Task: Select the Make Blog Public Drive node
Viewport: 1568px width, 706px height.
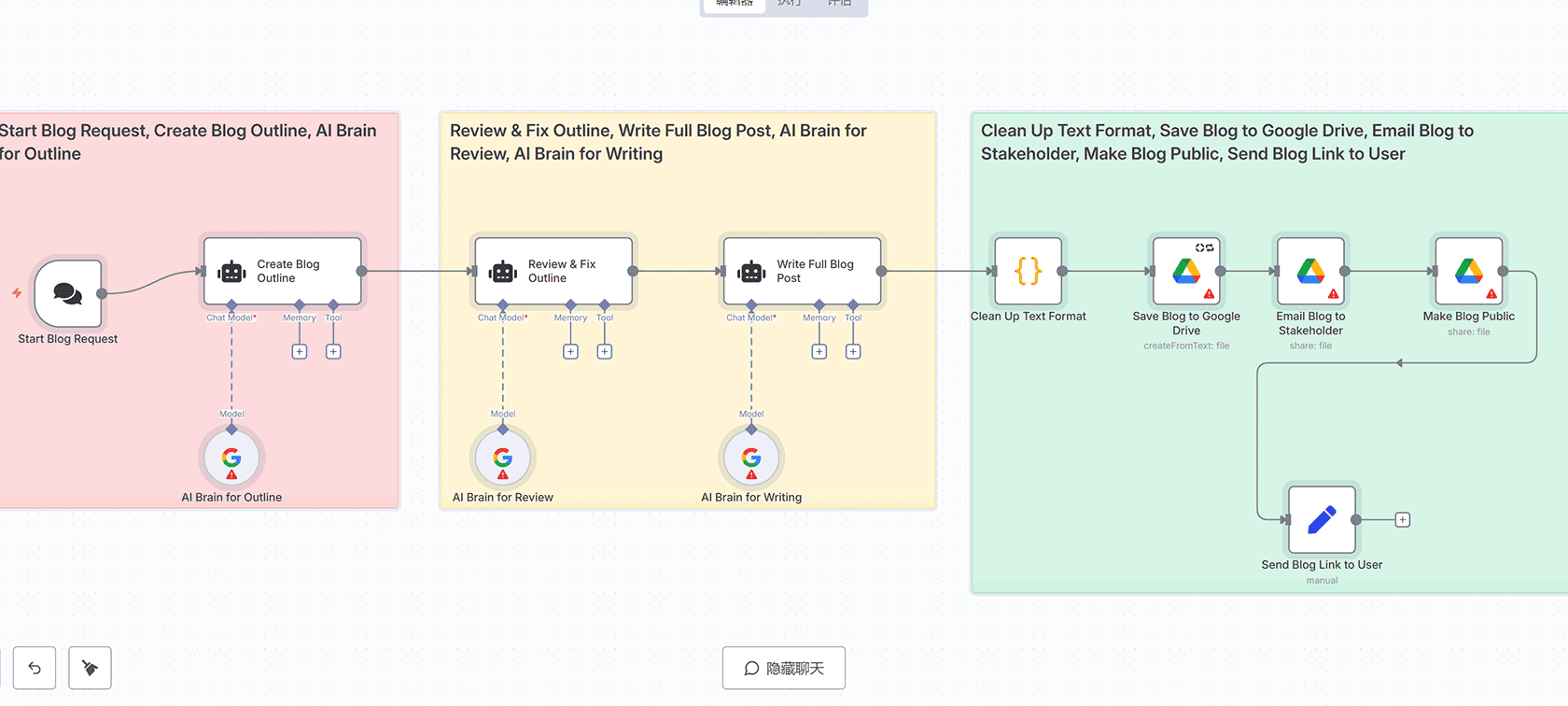Action: (1468, 272)
